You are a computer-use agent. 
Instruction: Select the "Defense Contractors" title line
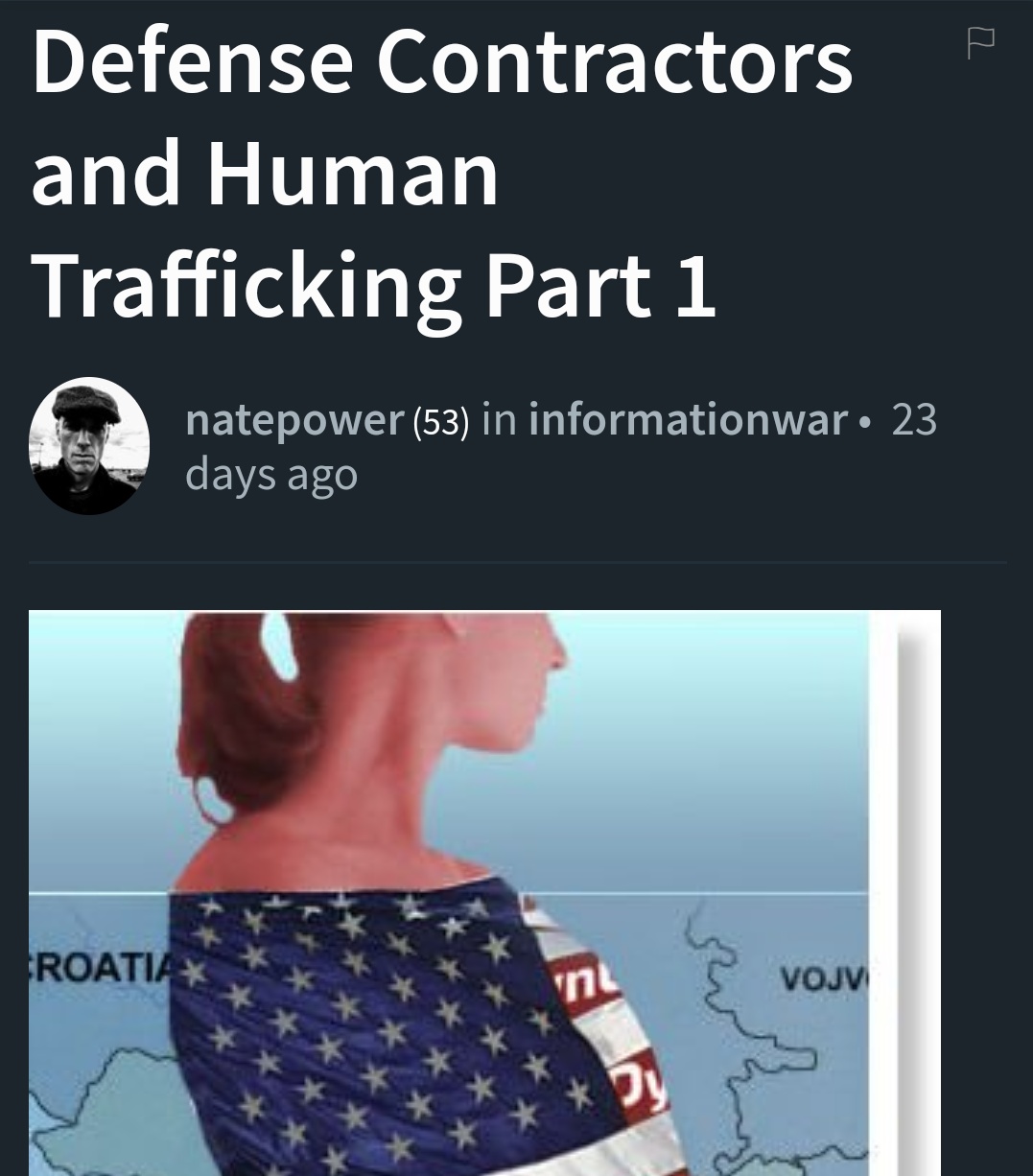442,61
